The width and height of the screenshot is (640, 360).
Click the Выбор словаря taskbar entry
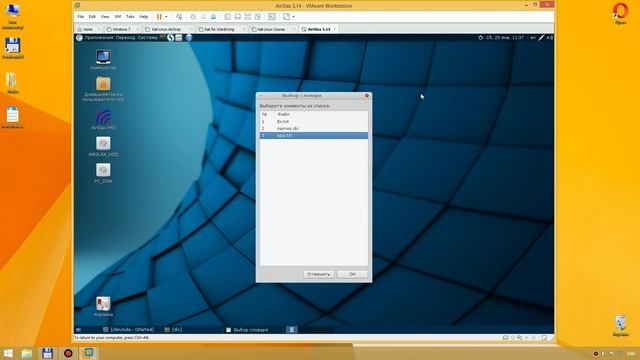click(x=247, y=329)
